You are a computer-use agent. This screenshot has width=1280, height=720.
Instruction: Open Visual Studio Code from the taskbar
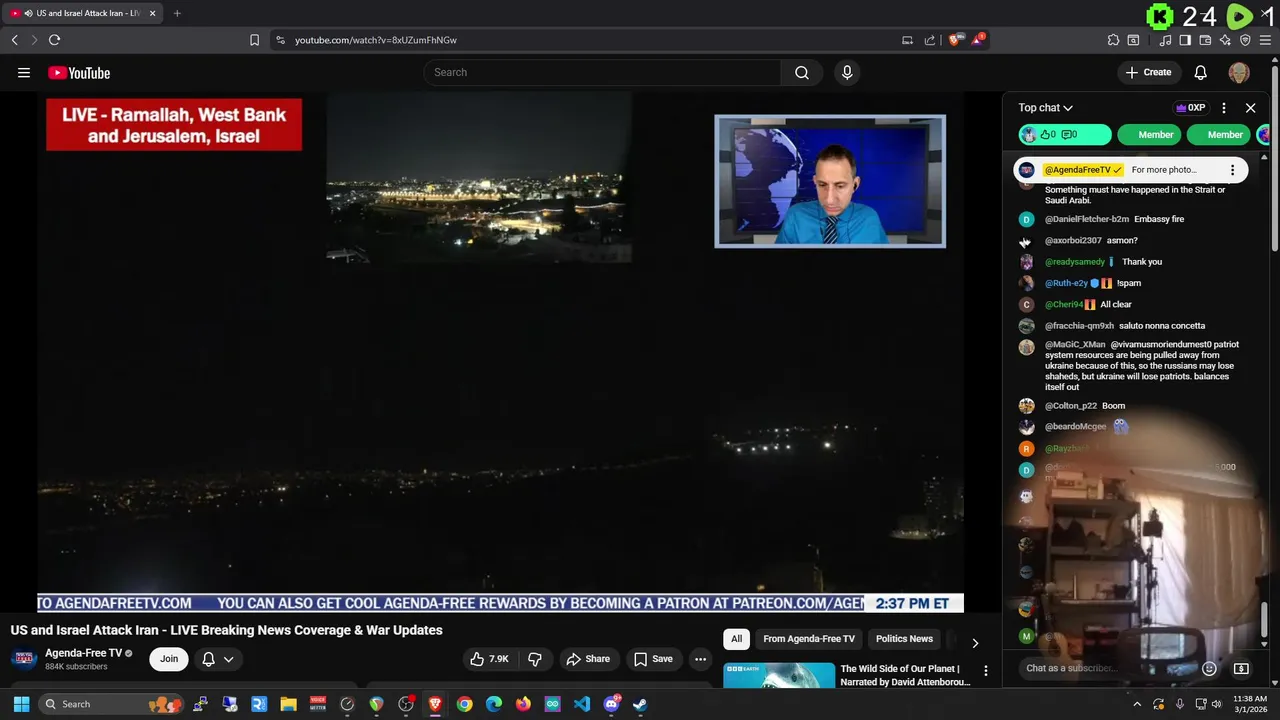(582, 704)
